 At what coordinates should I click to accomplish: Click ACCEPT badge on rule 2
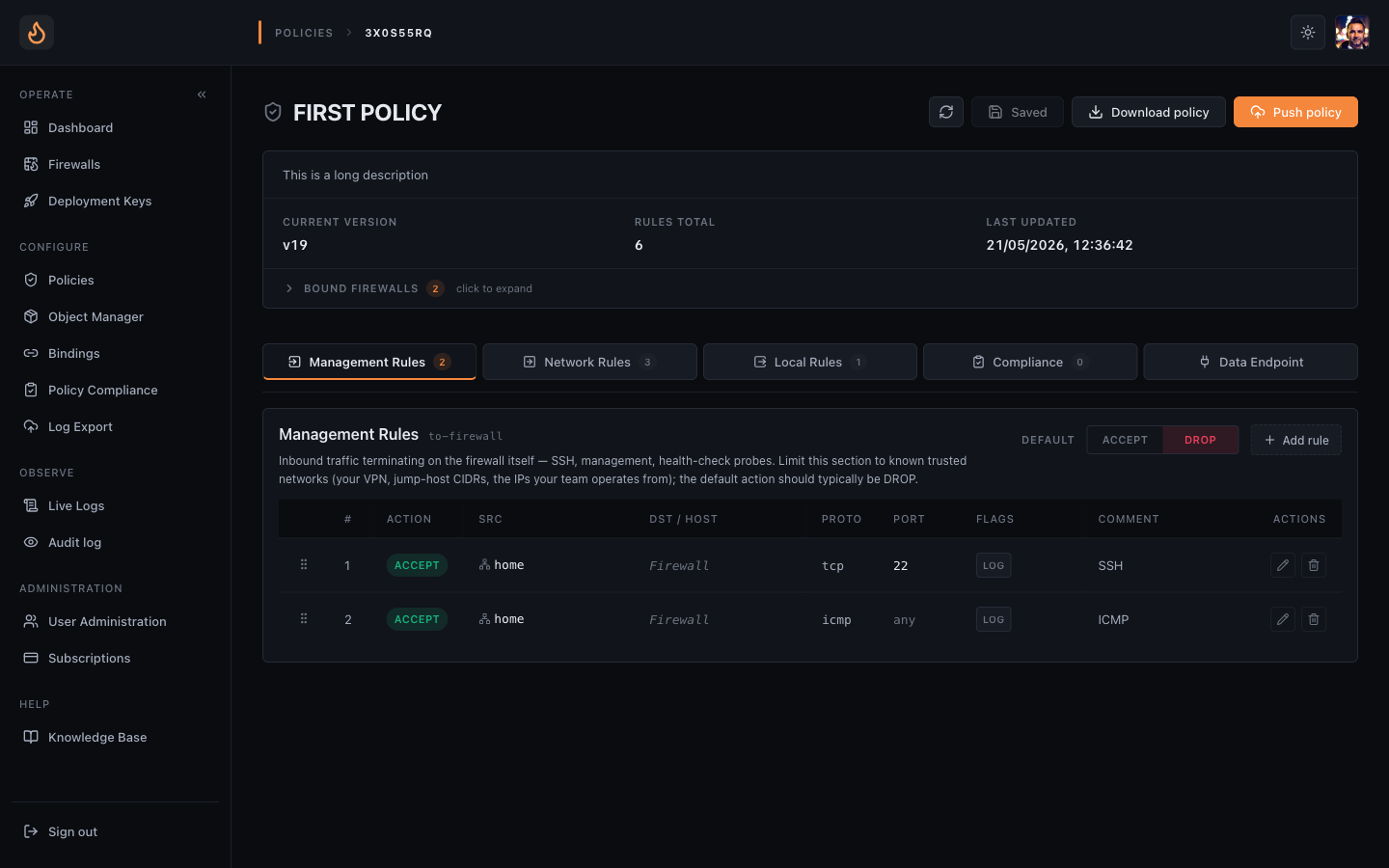[x=417, y=619]
